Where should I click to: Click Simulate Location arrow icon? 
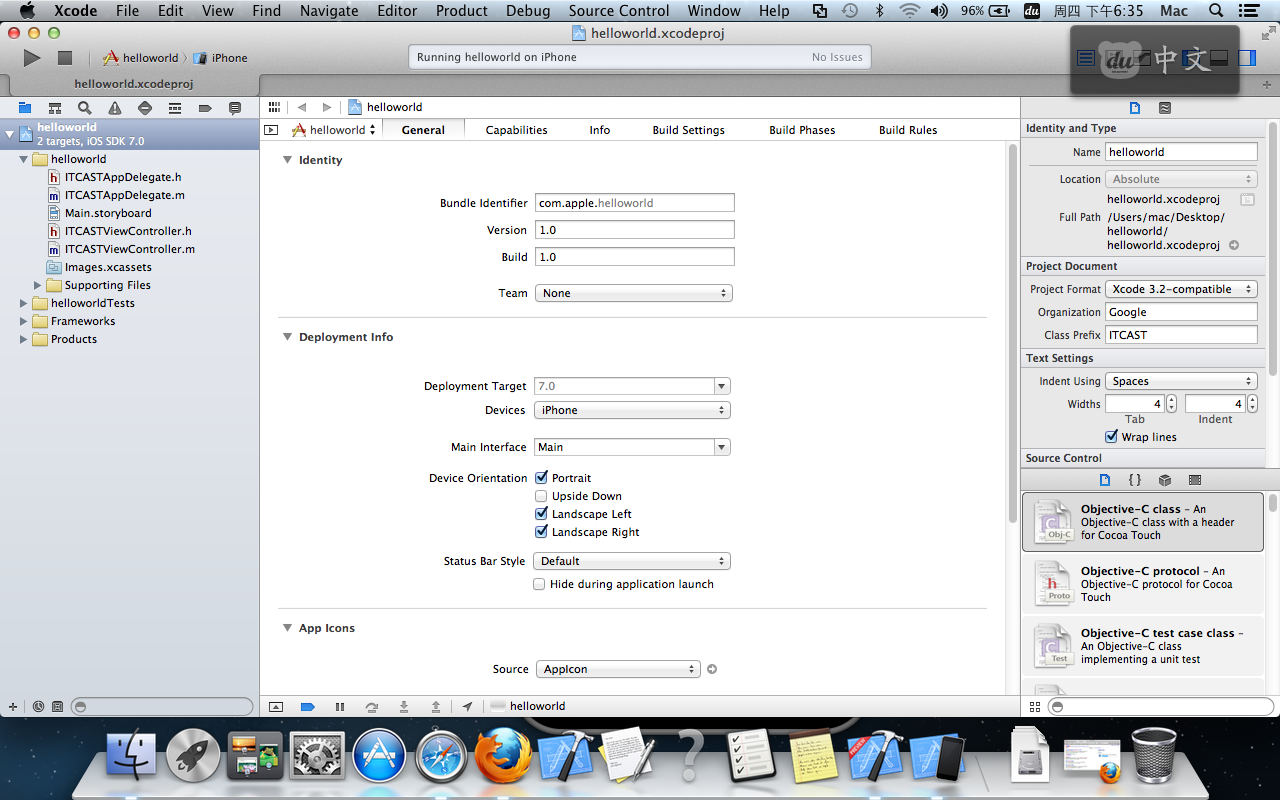[467, 707]
